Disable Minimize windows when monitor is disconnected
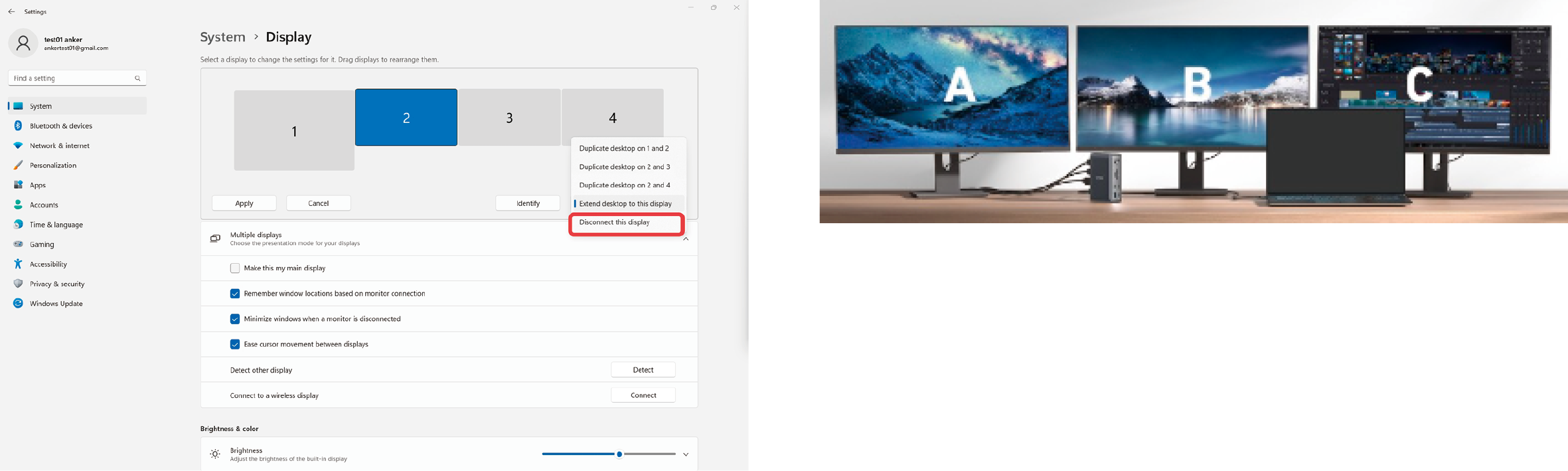Viewport: 1568px width, 471px height. pos(235,319)
